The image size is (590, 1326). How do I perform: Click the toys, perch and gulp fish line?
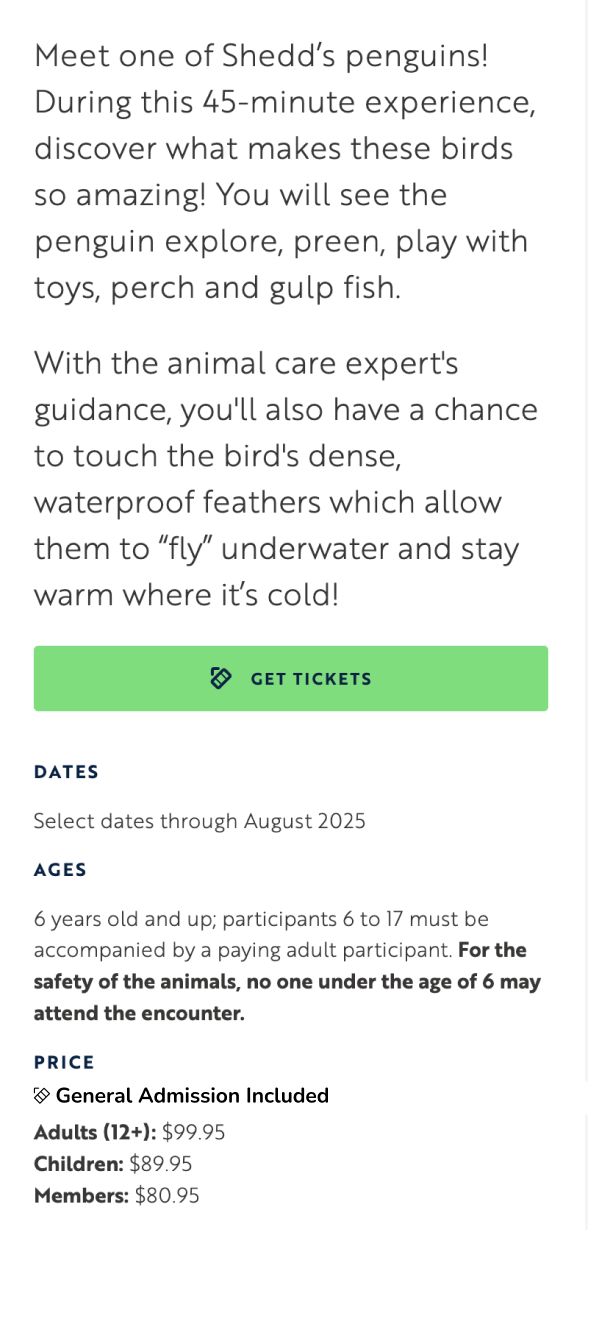coord(217,288)
